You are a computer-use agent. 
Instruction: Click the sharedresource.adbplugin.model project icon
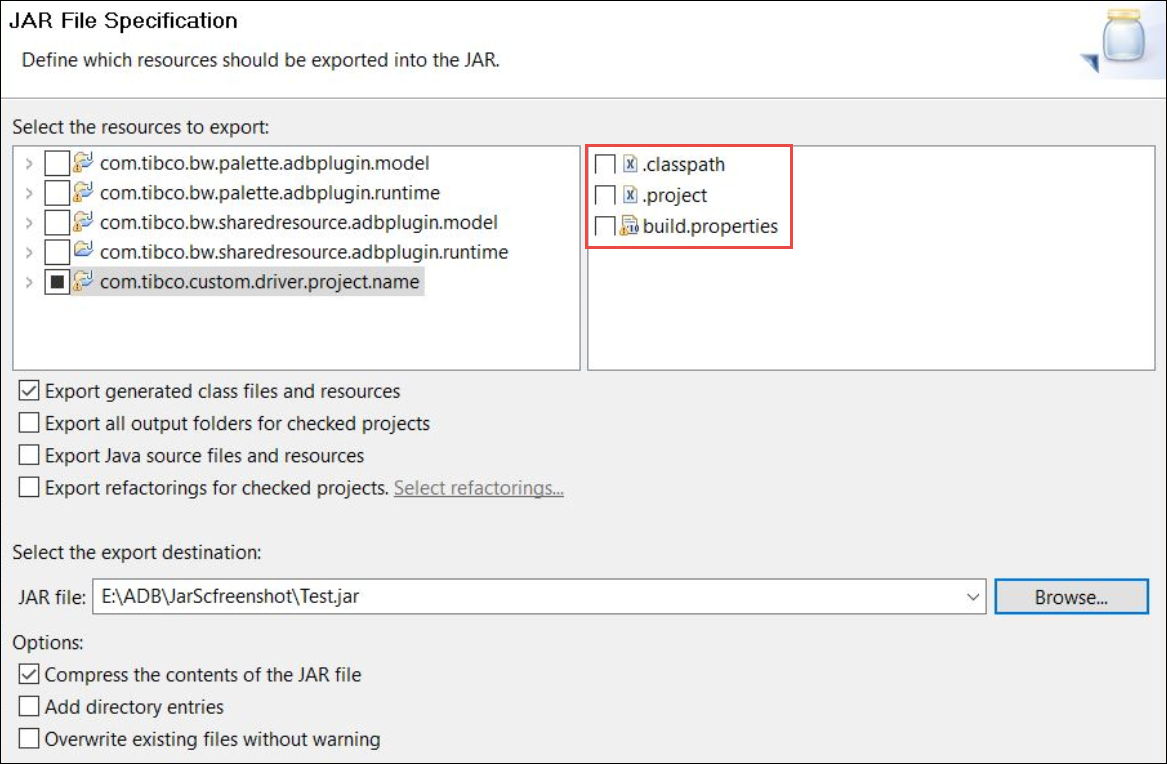84,222
